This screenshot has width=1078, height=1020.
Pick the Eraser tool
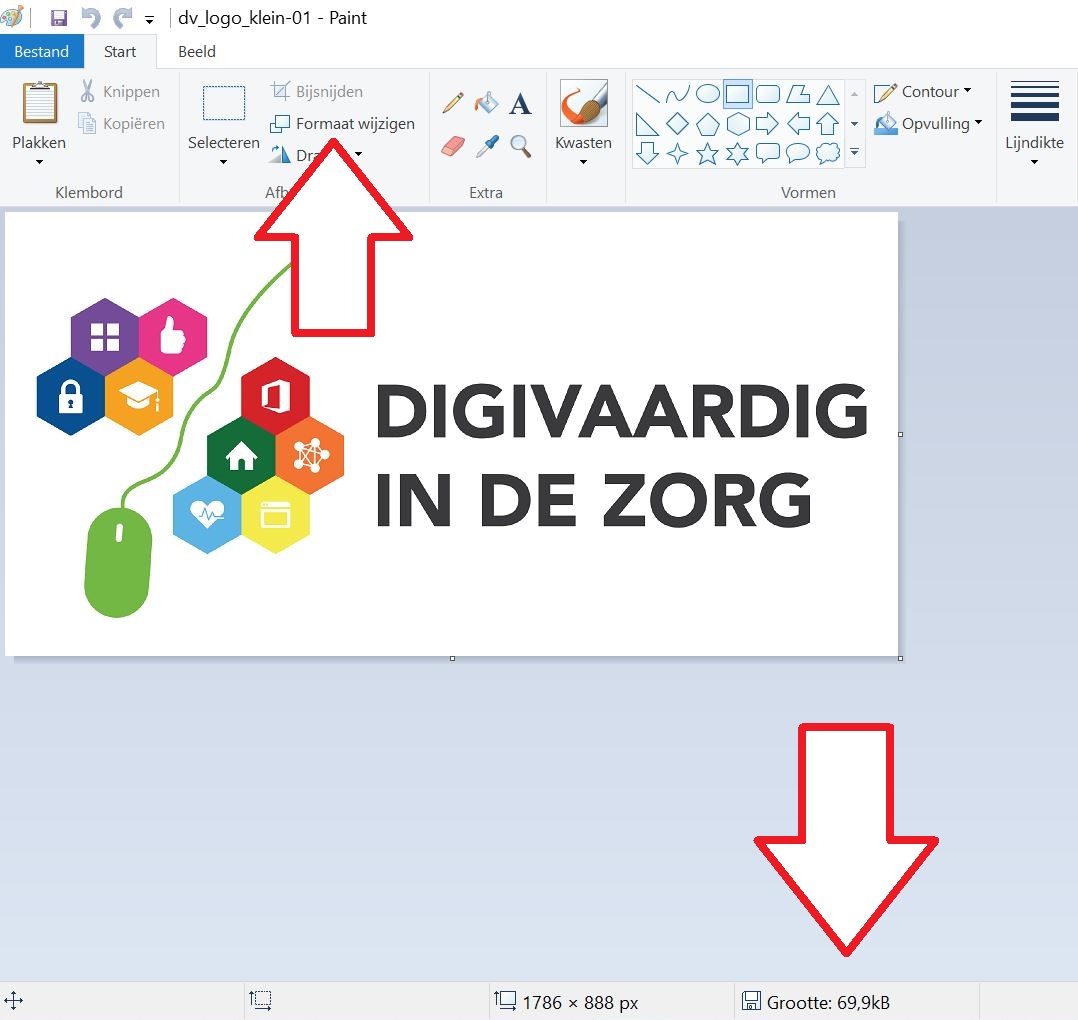(x=453, y=145)
